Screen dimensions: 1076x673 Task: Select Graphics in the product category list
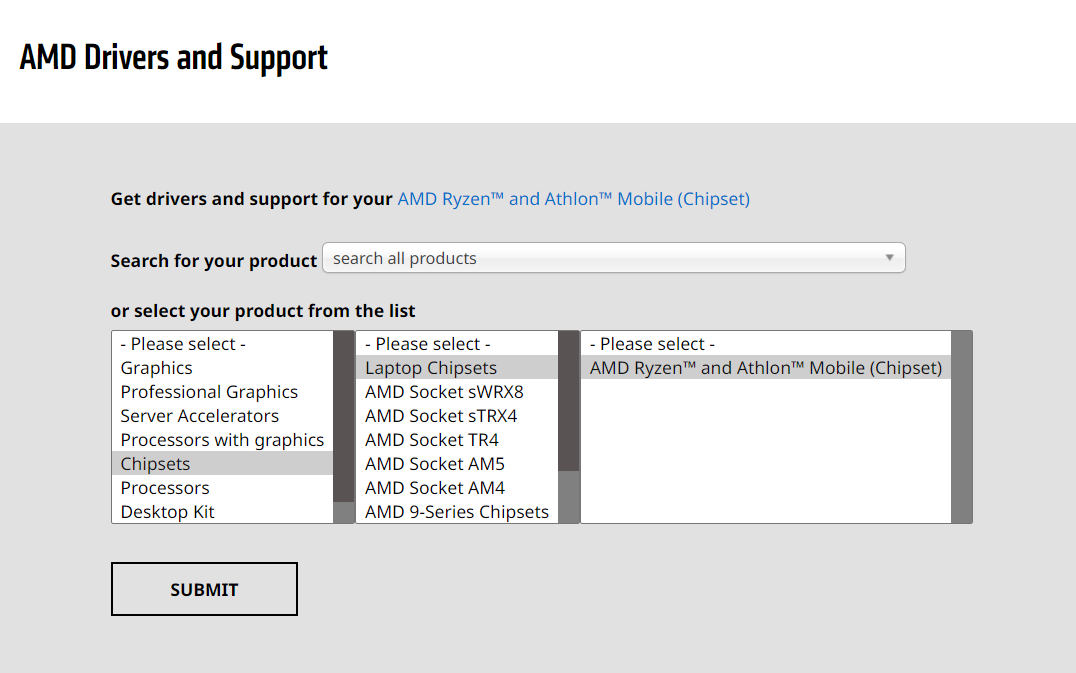click(x=157, y=368)
